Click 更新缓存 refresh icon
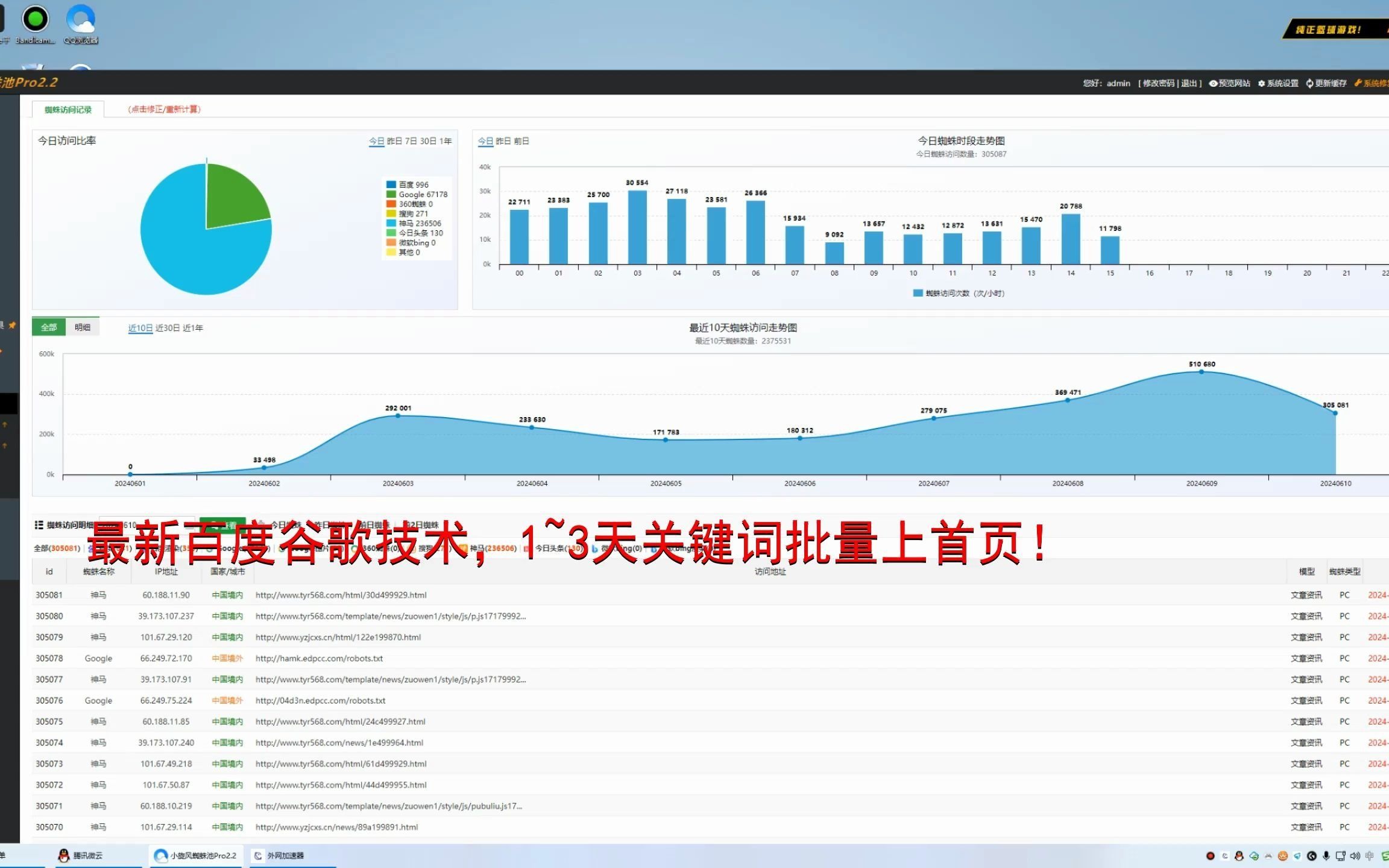 [1326, 83]
